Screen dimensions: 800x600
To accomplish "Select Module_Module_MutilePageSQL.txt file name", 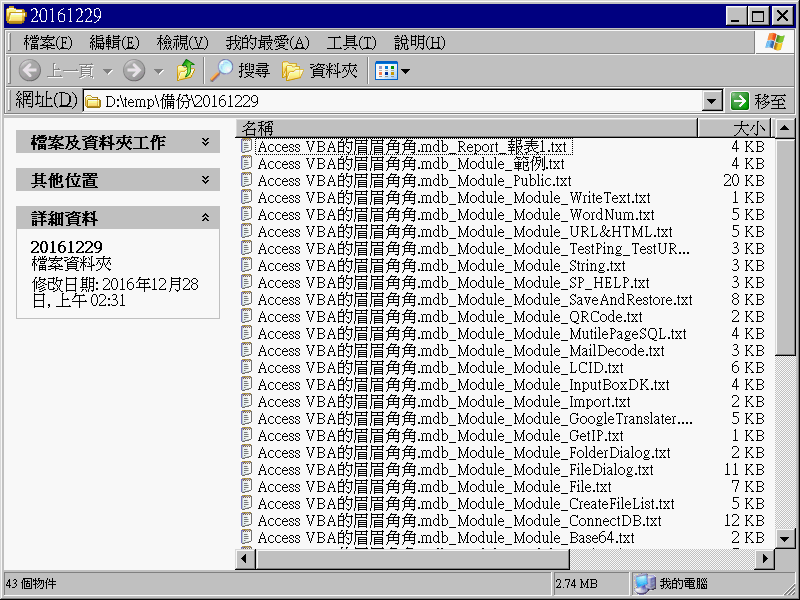I will (x=472, y=334).
